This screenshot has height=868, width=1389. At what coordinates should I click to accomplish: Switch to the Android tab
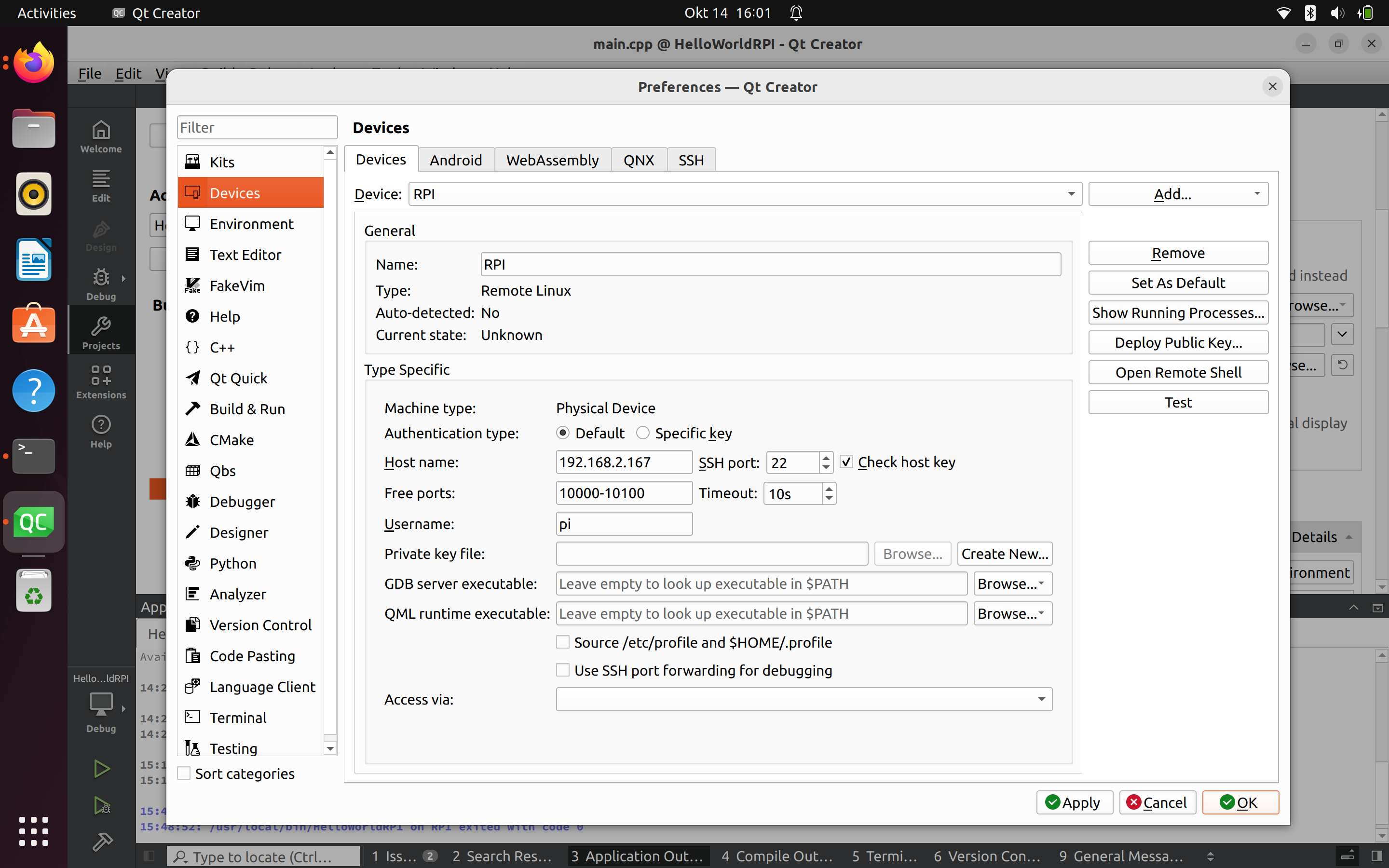pos(456,160)
